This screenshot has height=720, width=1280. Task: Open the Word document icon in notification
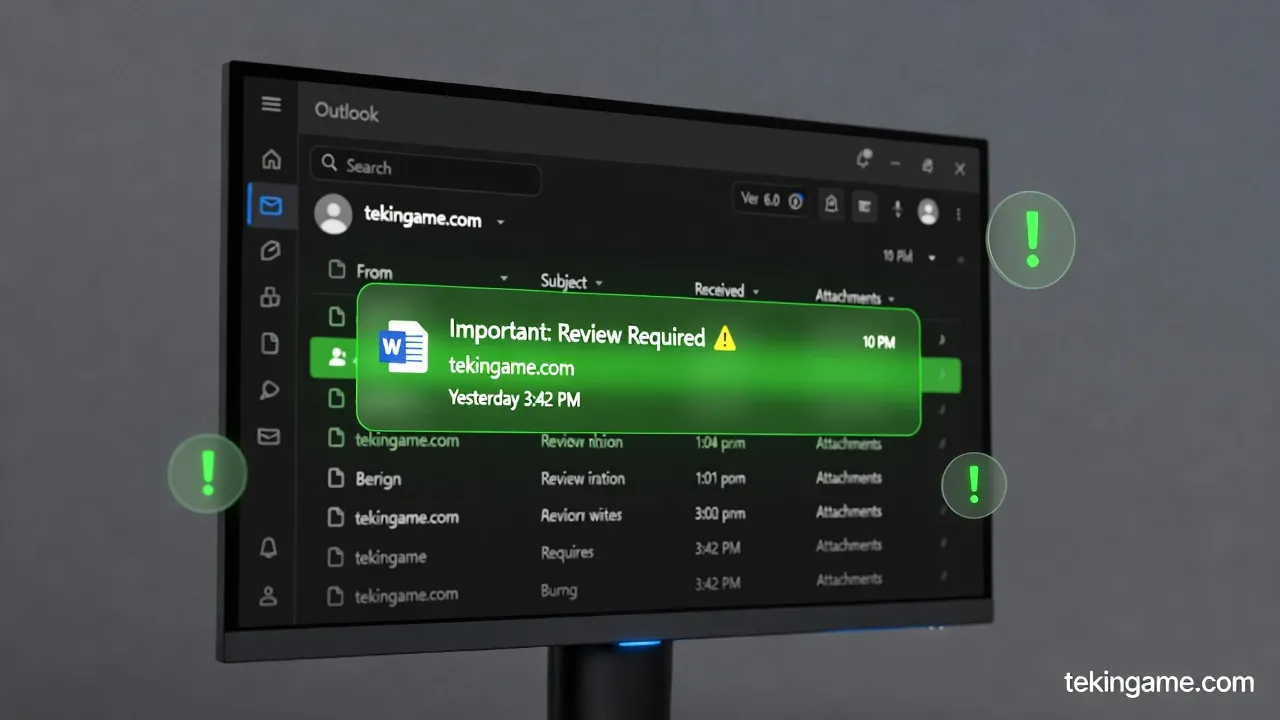point(403,347)
